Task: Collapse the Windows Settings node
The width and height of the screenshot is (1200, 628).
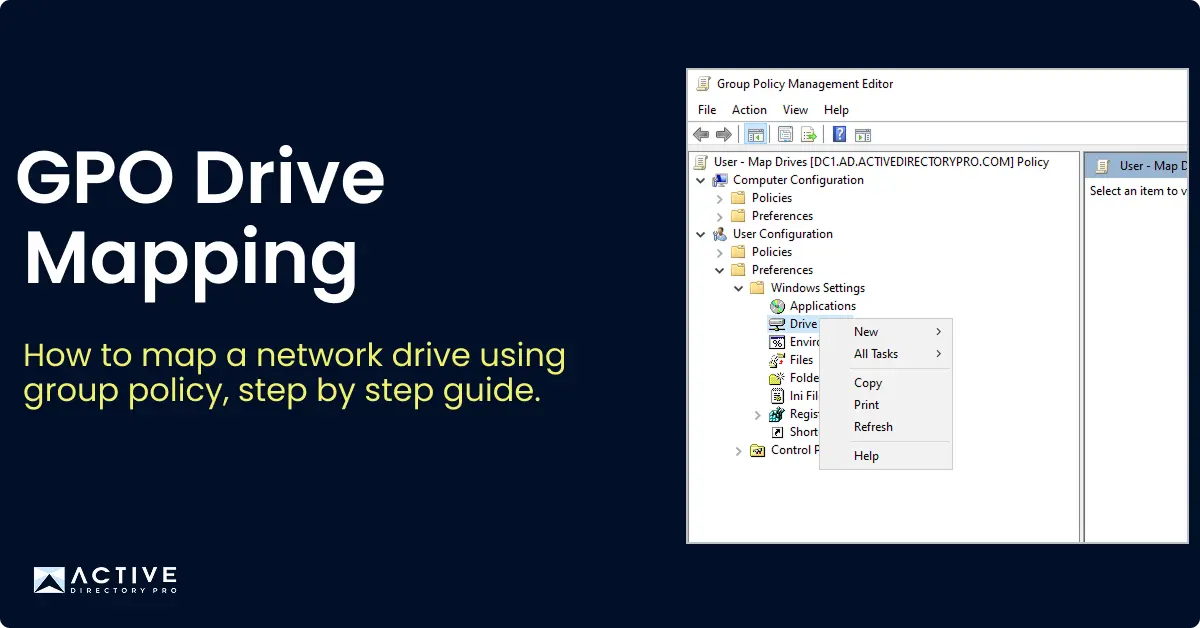Action: coord(739,288)
